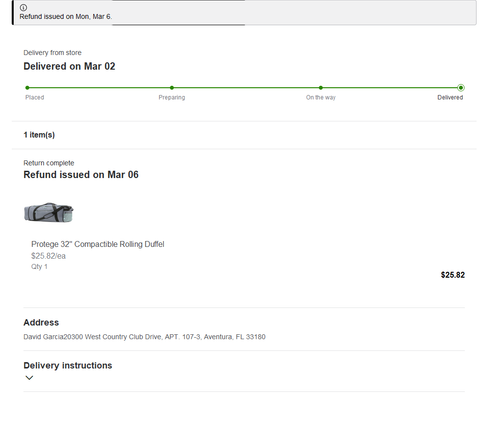The height and width of the screenshot is (423, 500).
Task: Select the Delivered step marker on tracker
Action: point(461,88)
